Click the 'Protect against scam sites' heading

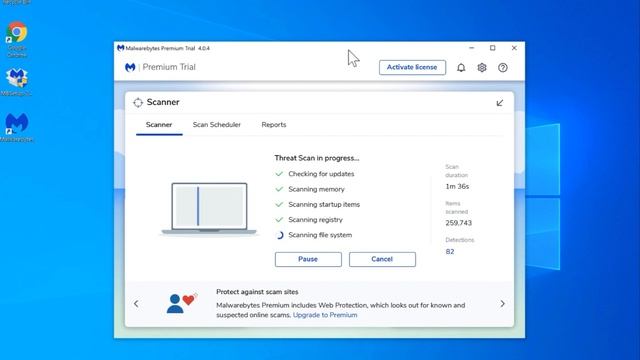pyautogui.click(x=257, y=292)
